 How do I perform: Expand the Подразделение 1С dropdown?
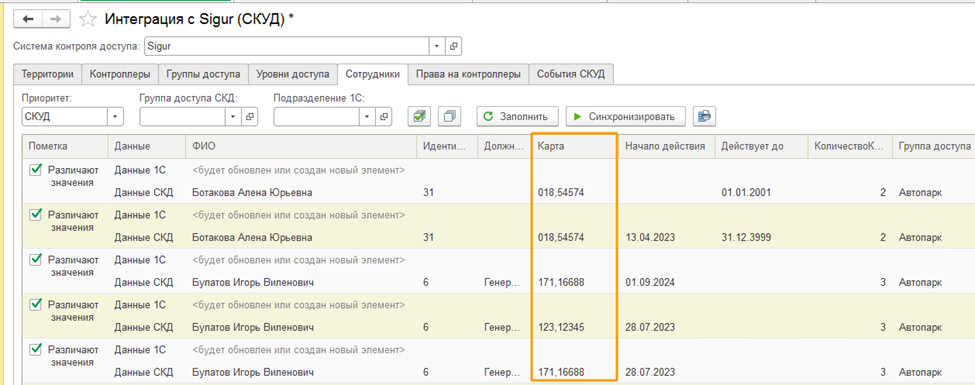coord(367,116)
